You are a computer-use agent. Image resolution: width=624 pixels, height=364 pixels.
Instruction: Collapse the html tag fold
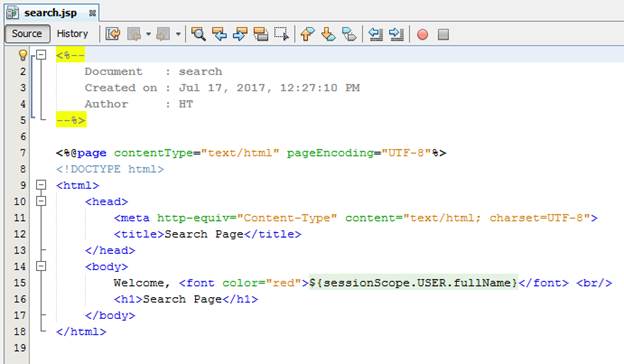pyautogui.click(x=41, y=185)
